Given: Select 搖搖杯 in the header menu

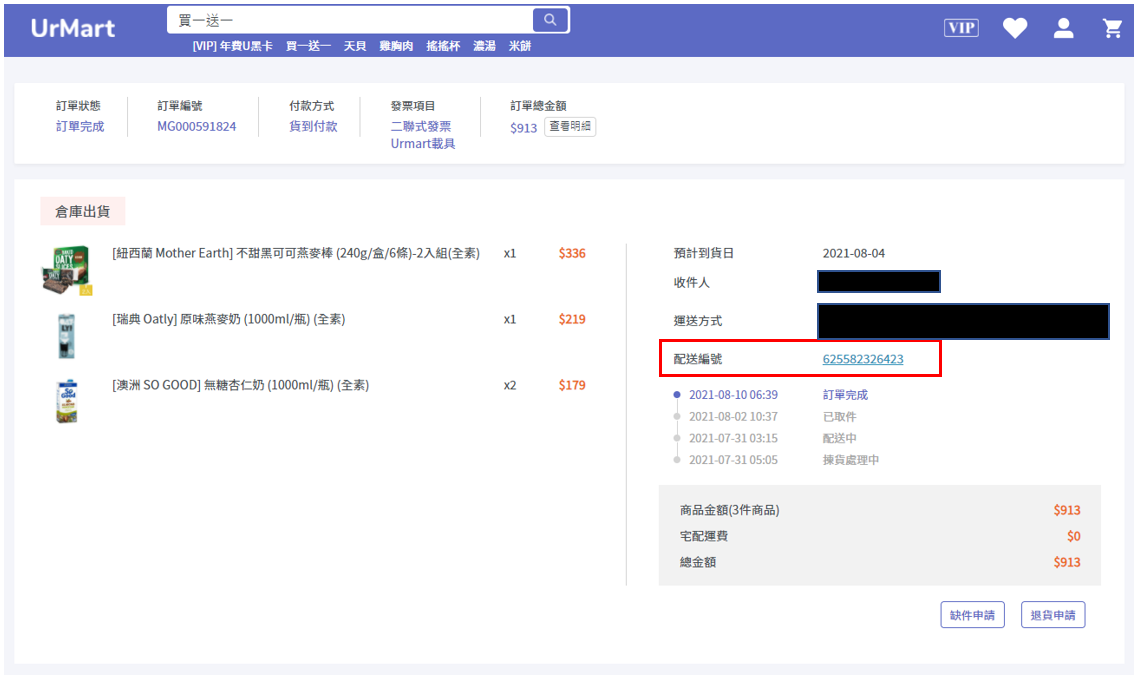Looking at the screenshot, I should (443, 46).
